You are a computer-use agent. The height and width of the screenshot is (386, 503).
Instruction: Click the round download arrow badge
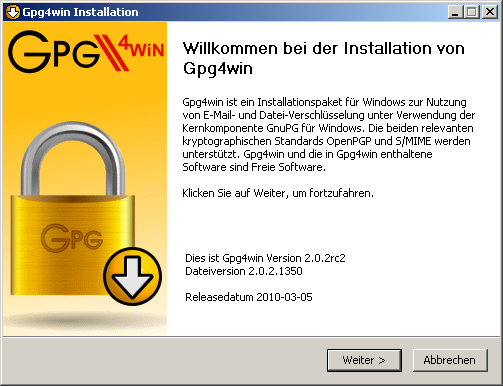133,276
